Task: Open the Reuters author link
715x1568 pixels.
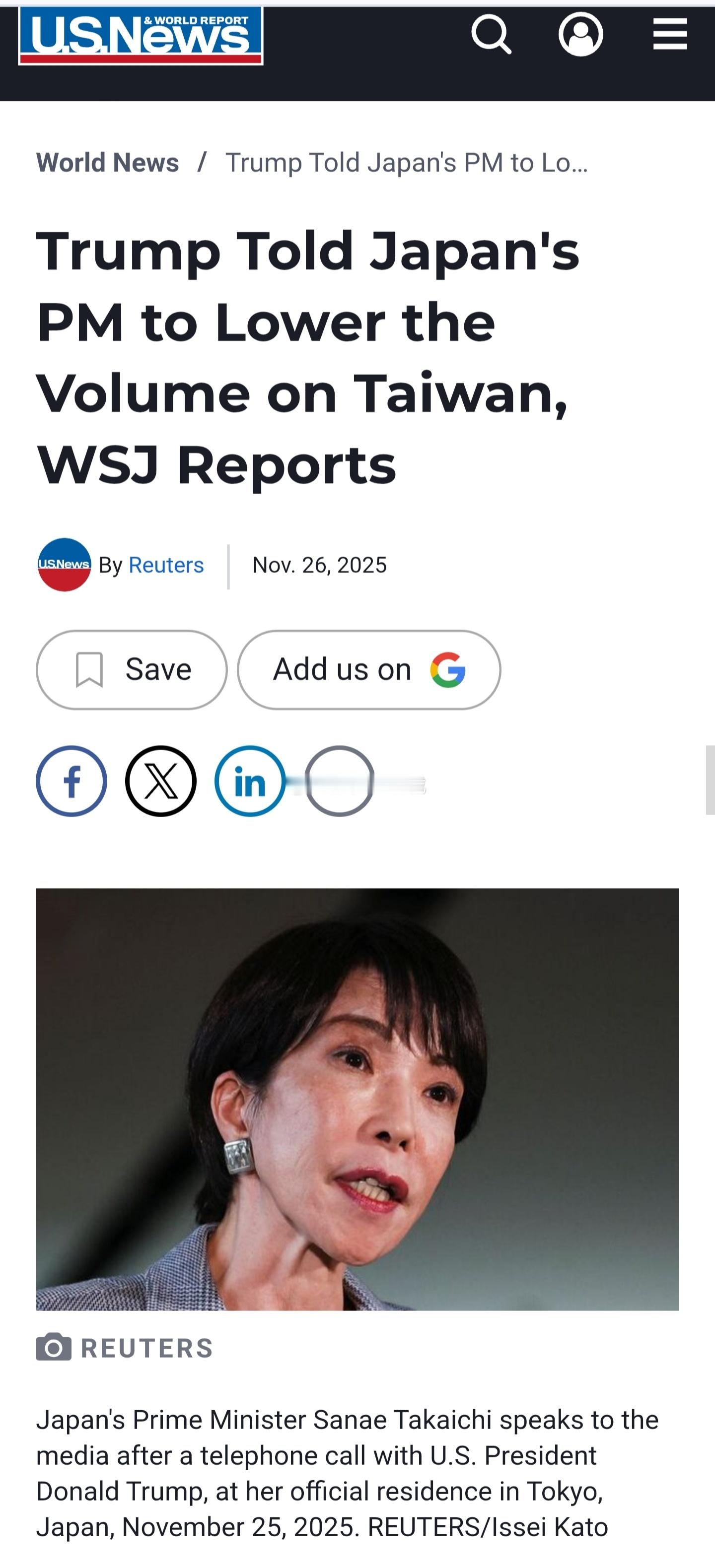Action: [x=166, y=565]
